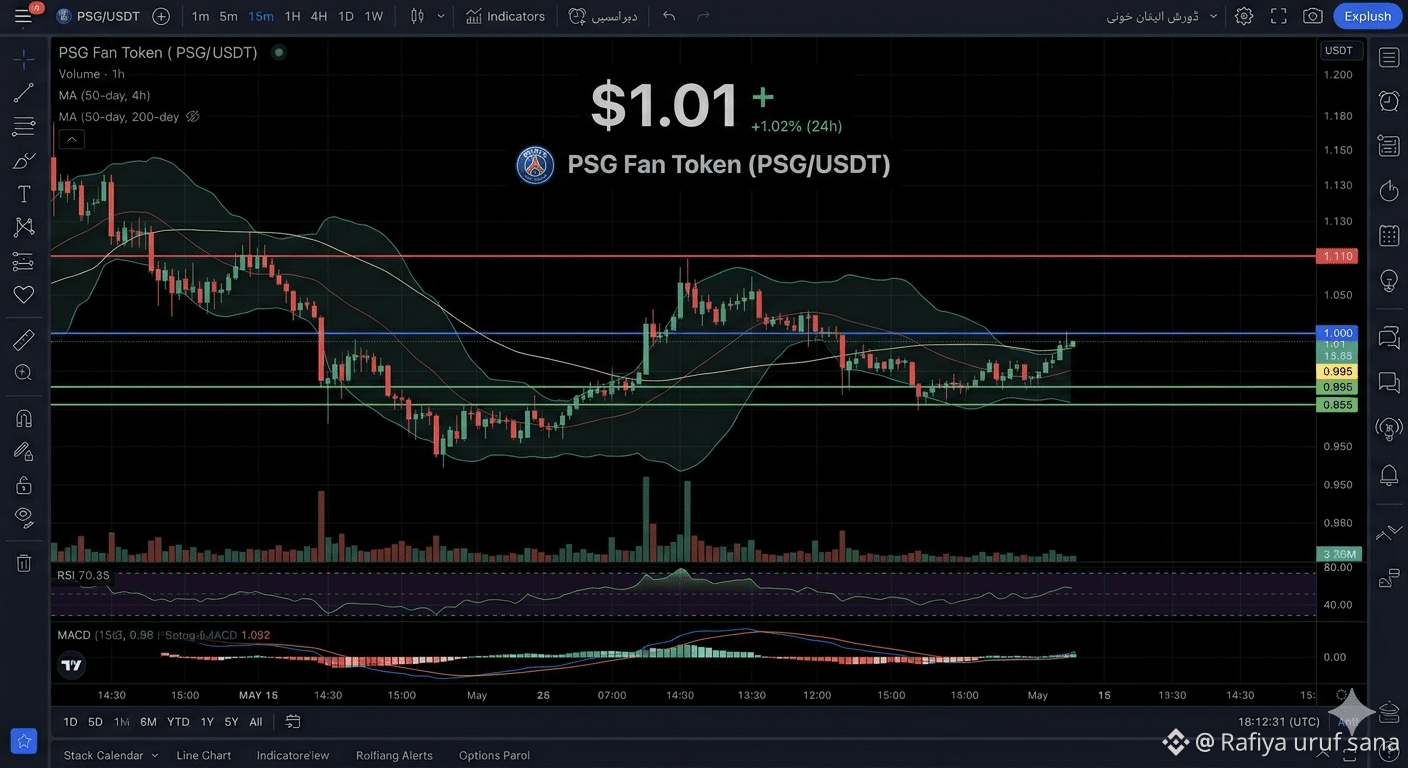
Task: Open the PSG/USDT symbol search
Action: point(99,16)
